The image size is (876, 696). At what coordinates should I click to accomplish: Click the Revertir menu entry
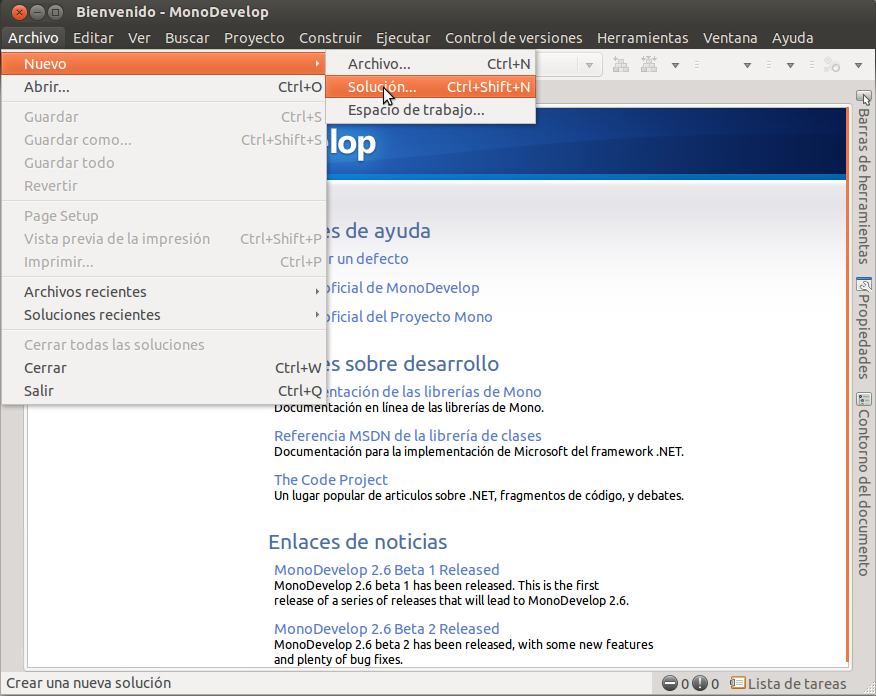click(164, 185)
